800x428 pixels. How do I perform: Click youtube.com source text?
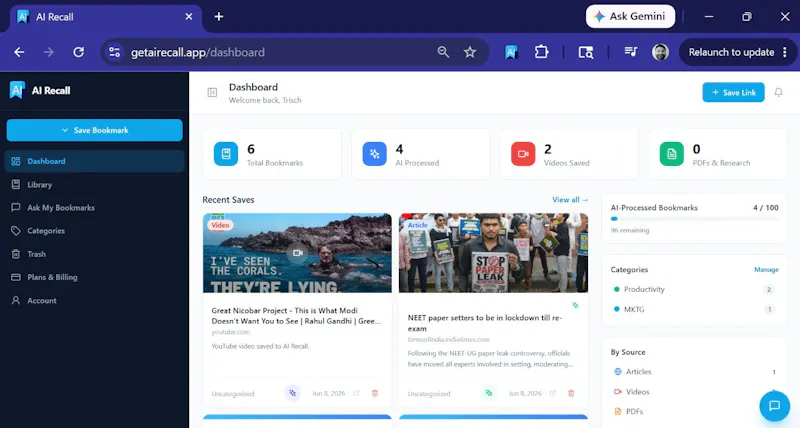coord(231,332)
